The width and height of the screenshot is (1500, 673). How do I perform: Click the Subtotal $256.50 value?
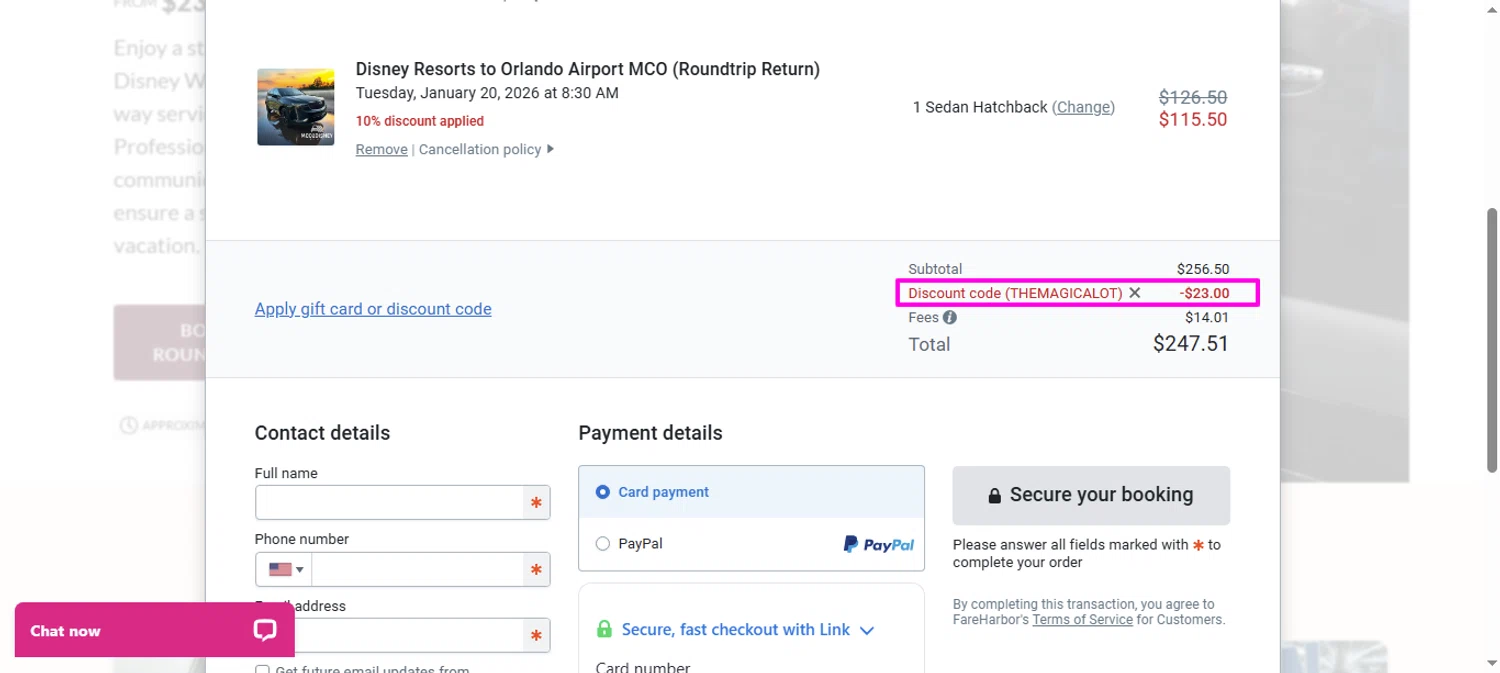(1203, 269)
